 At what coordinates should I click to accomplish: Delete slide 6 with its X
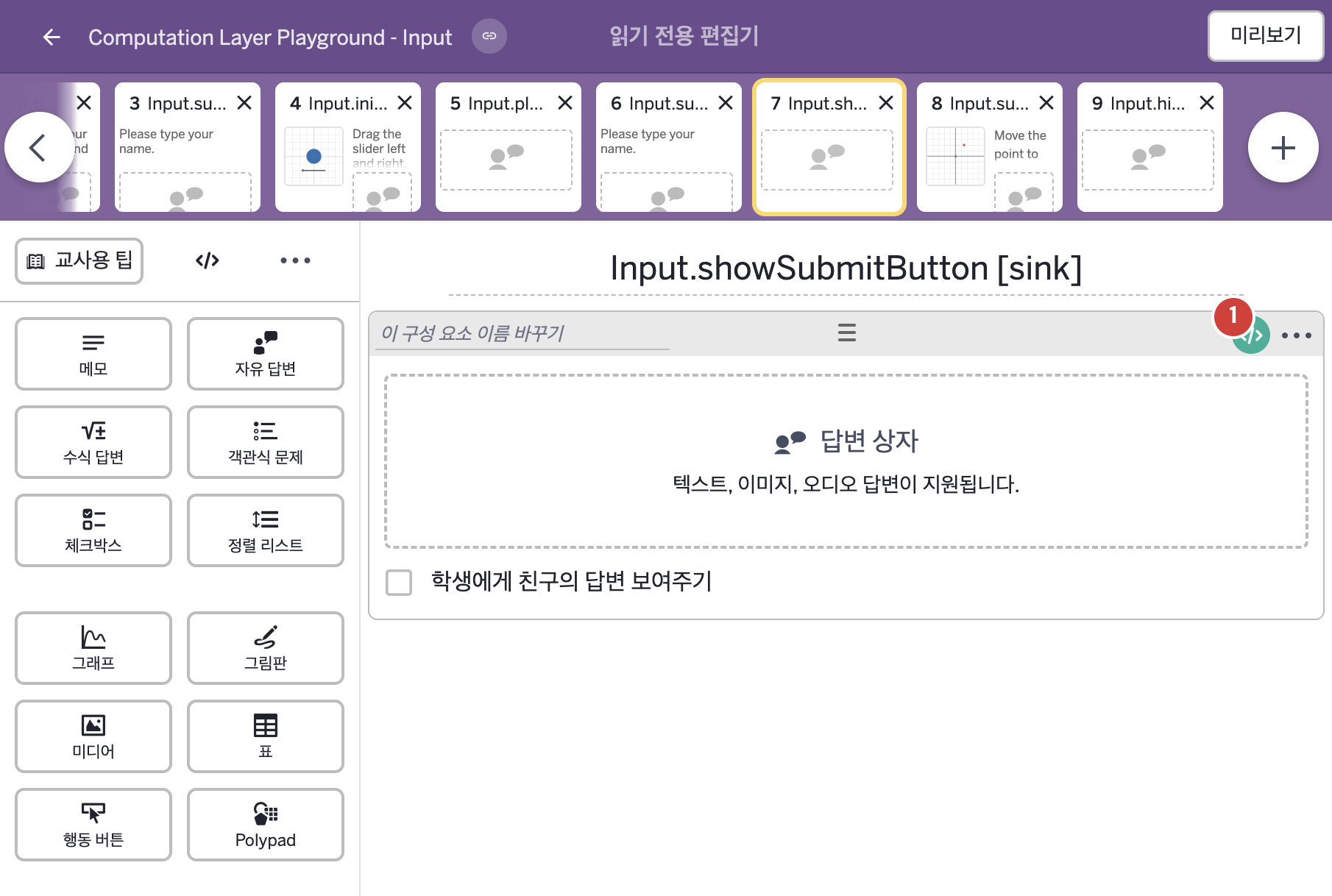(x=726, y=103)
